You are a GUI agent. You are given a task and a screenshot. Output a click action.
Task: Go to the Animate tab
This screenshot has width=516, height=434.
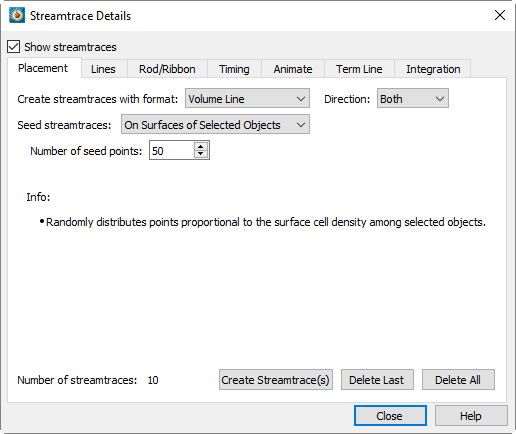coord(293,69)
